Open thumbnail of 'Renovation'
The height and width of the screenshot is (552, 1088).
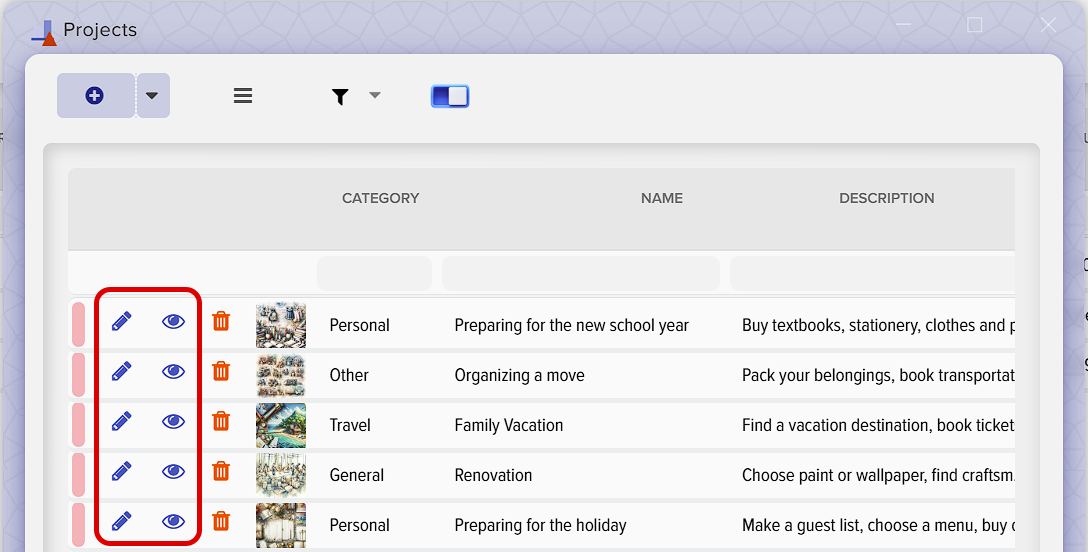pos(281,475)
